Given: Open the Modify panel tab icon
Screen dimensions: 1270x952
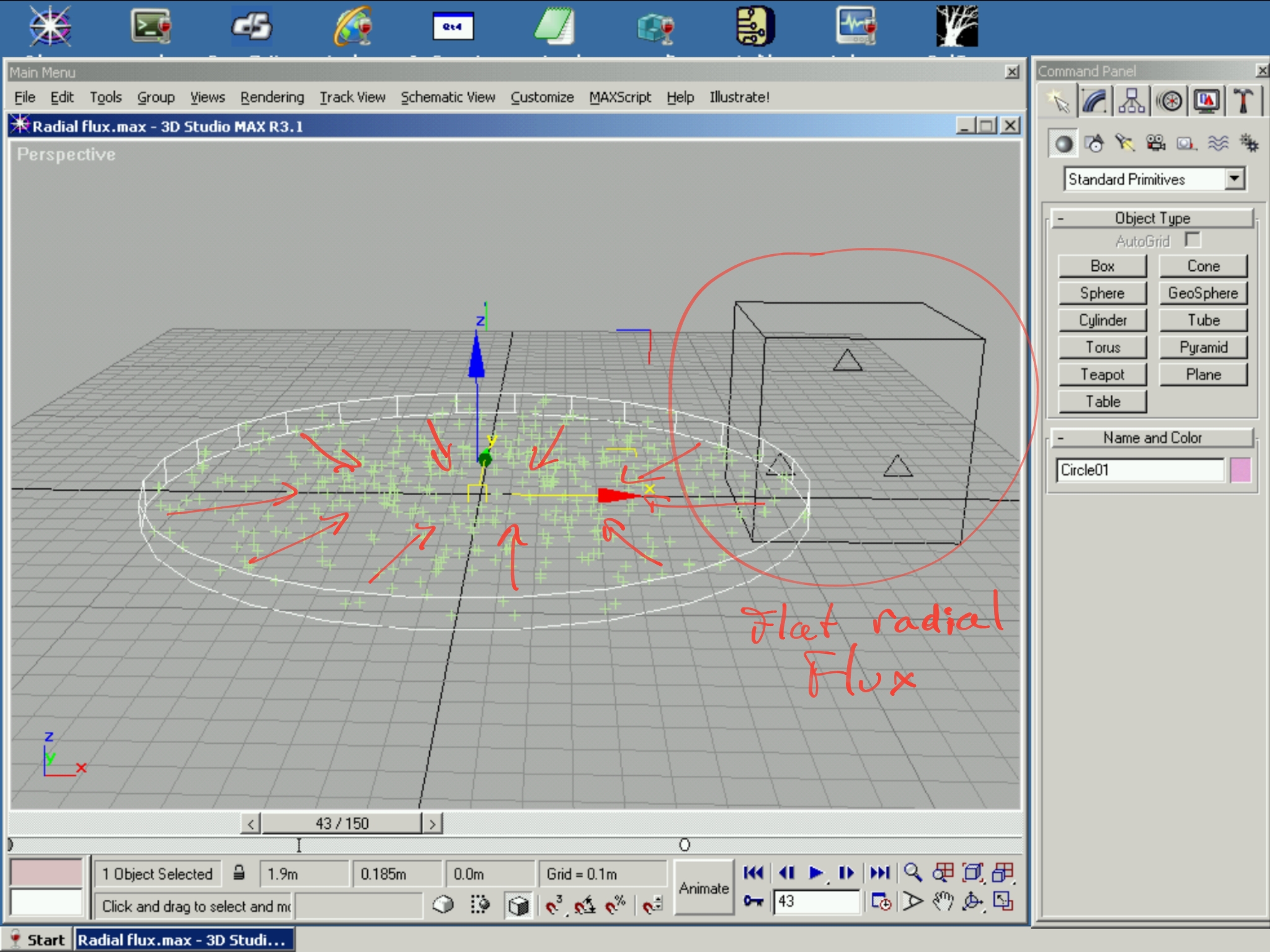Looking at the screenshot, I should (1095, 102).
